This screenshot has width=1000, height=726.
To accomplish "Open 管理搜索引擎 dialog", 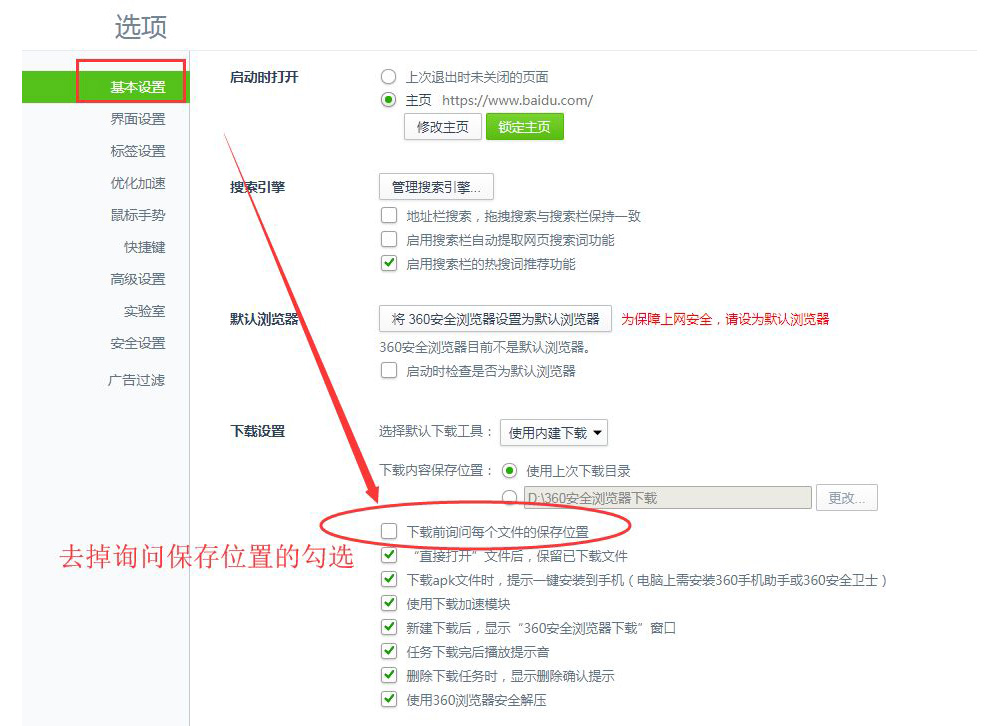I will click(436, 187).
